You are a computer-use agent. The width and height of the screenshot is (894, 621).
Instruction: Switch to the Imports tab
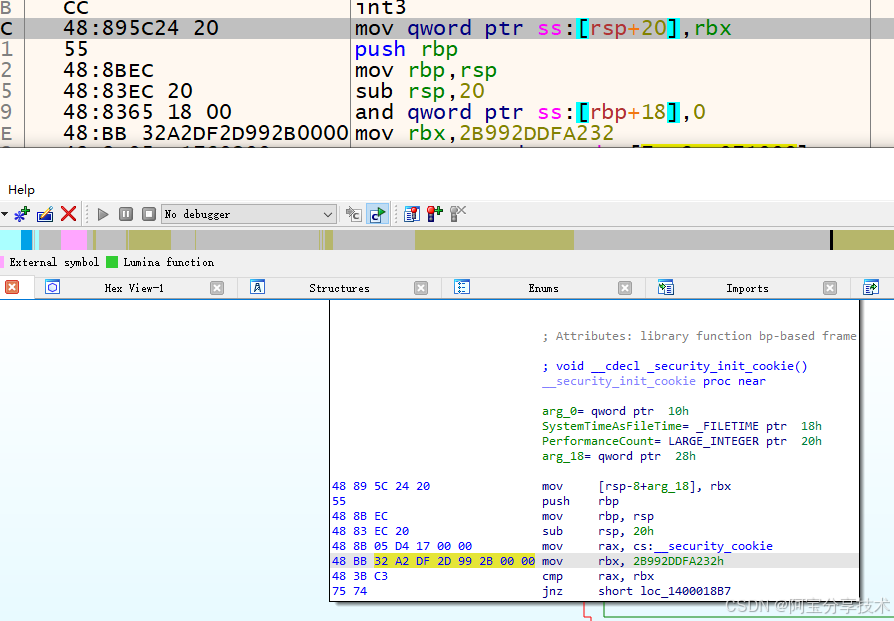click(747, 289)
